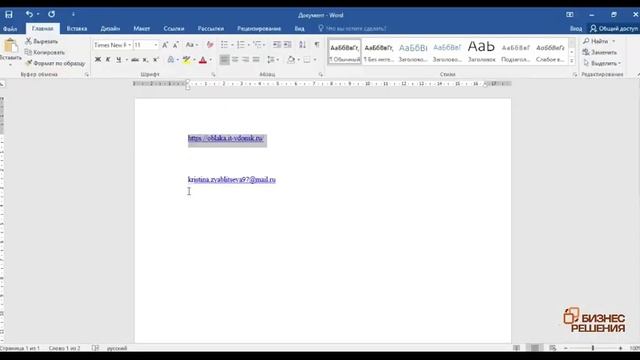The width and height of the screenshot is (640, 360).
Task: Clear all formatting eraser icon
Action: click(210, 45)
